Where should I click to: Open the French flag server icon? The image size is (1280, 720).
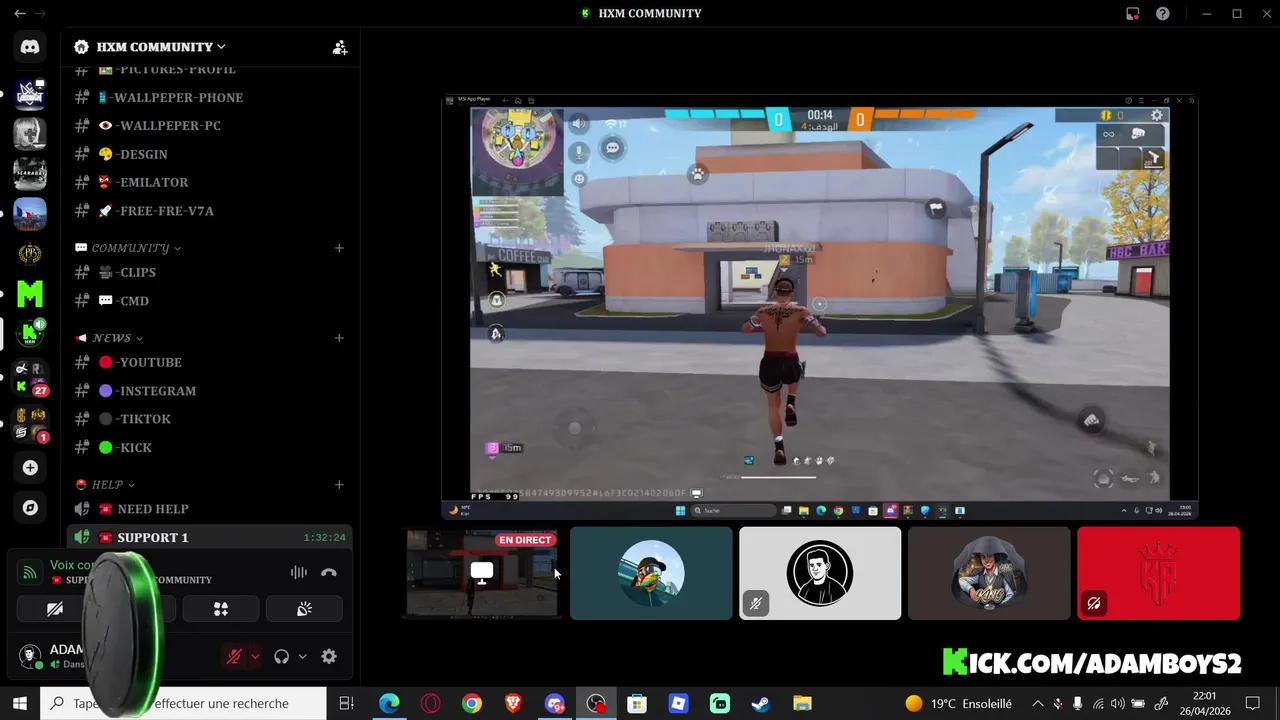pyautogui.click(x=30, y=214)
